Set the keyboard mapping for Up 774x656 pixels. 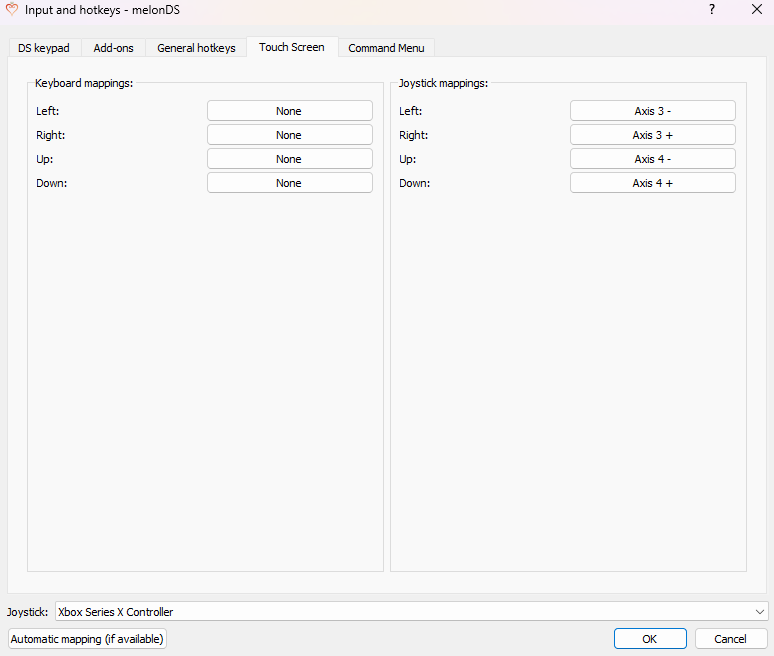coord(289,159)
